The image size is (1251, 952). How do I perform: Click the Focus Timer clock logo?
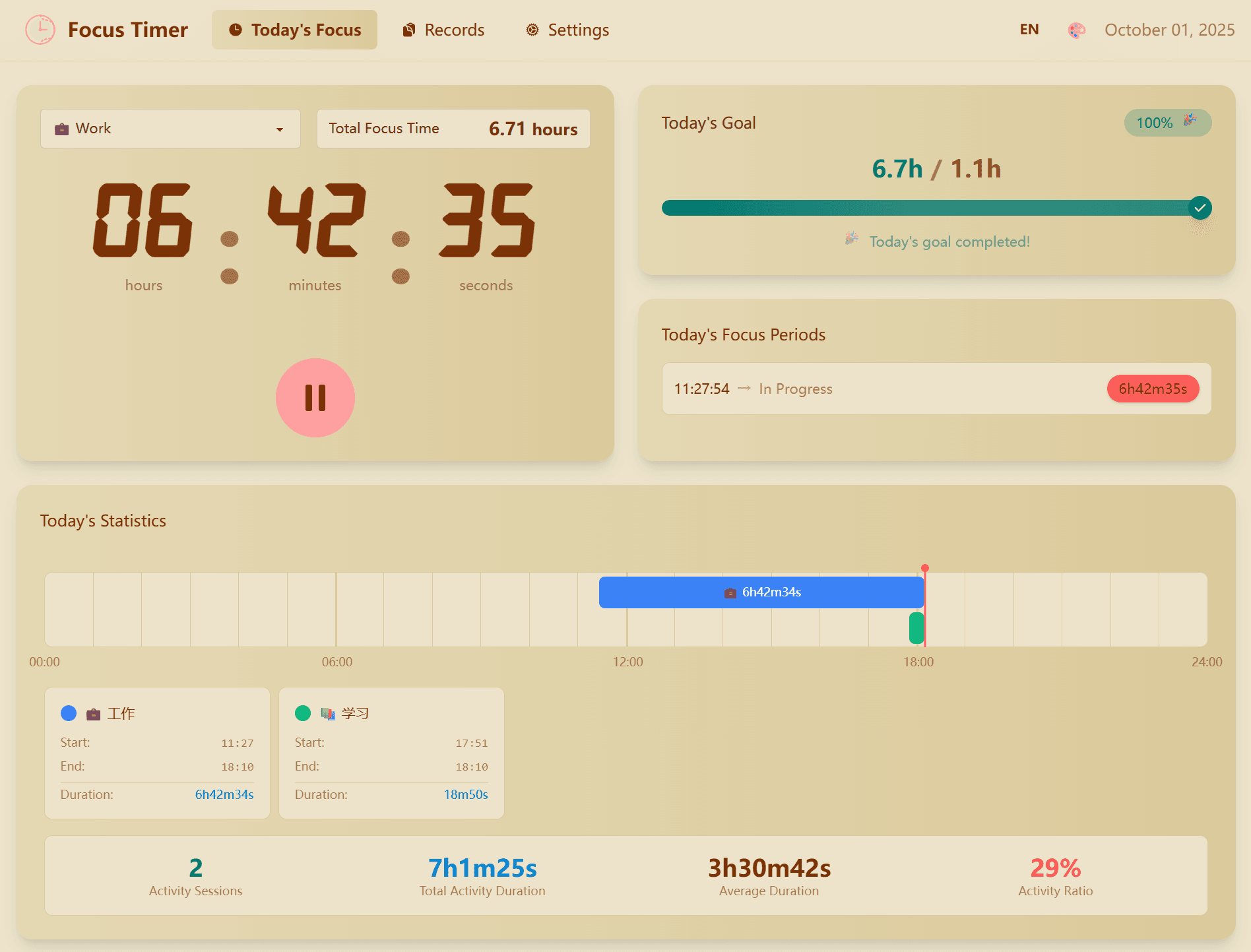(x=40, y=30)
